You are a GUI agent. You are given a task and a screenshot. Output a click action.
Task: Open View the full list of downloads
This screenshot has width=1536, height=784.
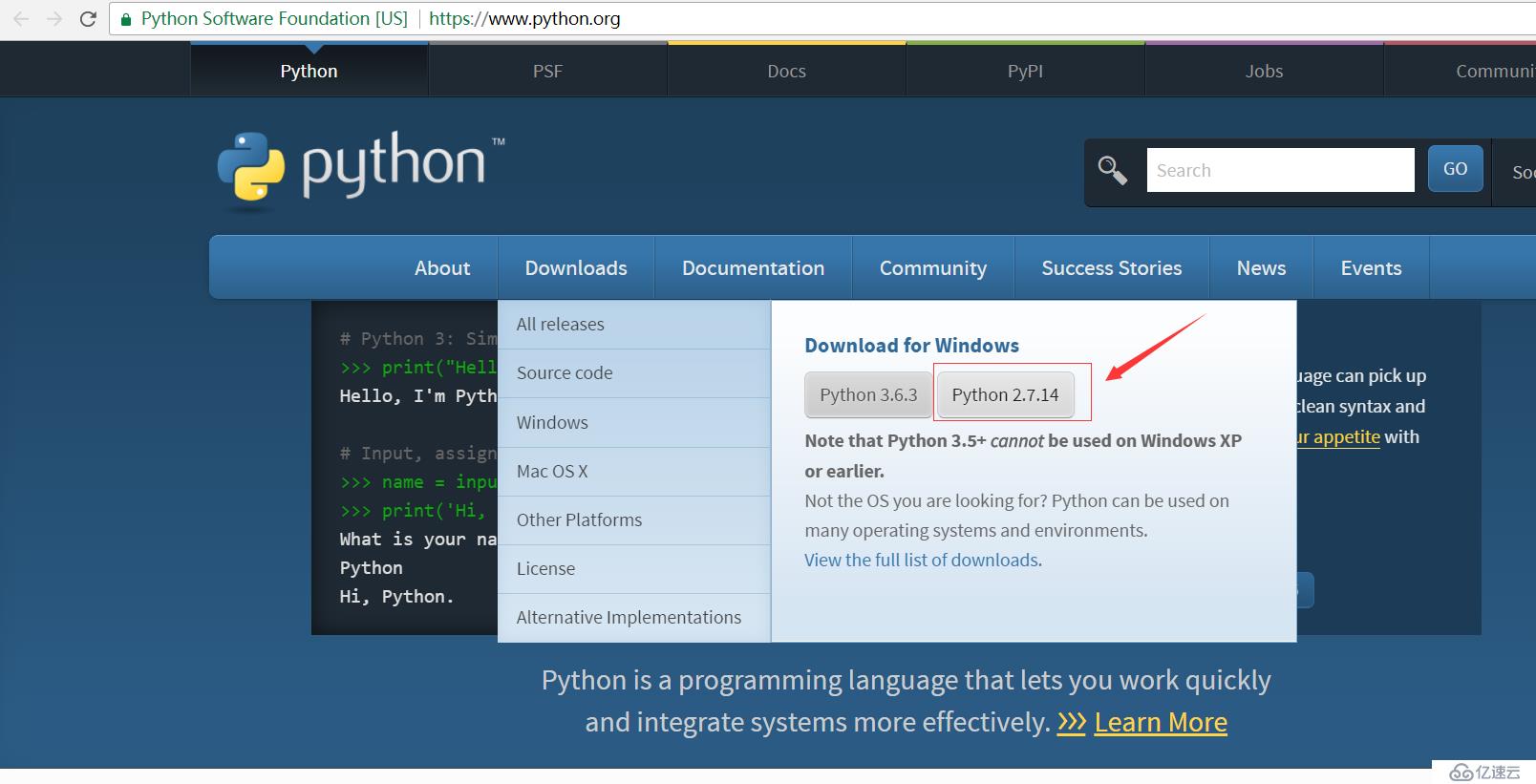tap(921, 561)
